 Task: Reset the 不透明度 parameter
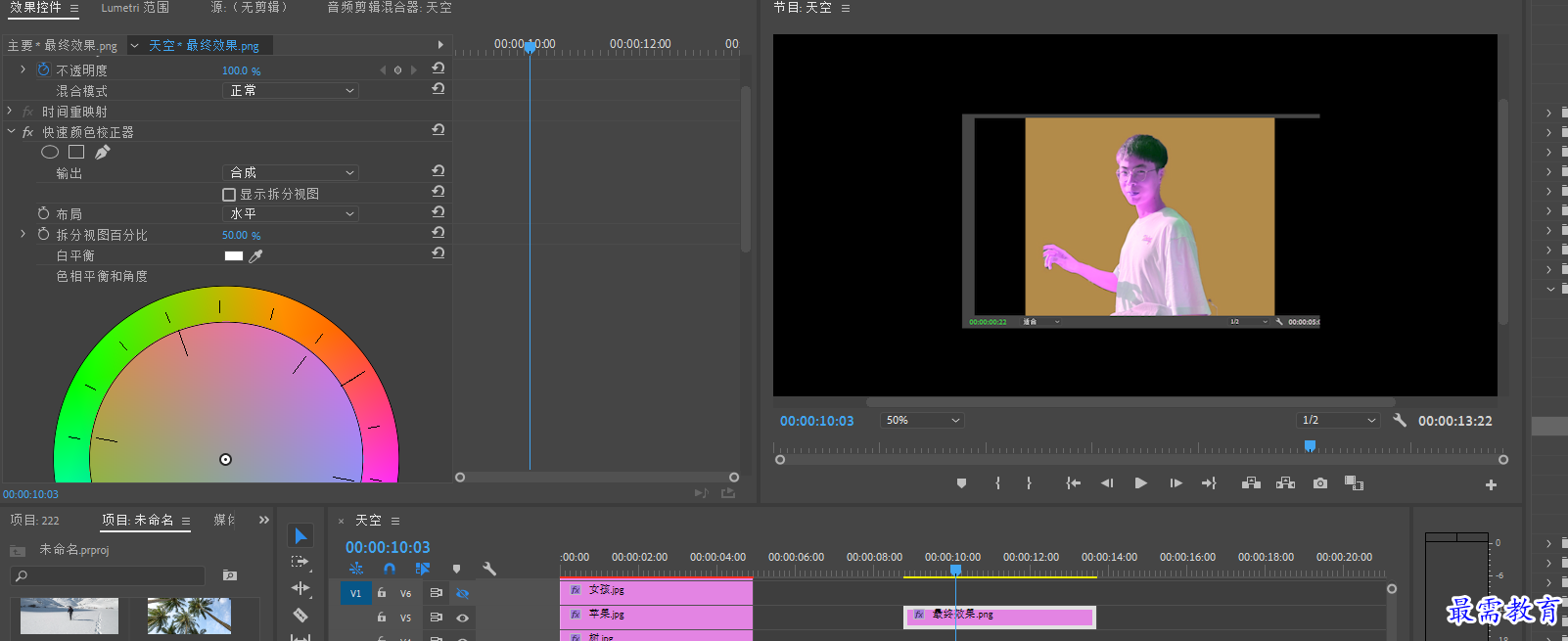click(x=438, y=69)
